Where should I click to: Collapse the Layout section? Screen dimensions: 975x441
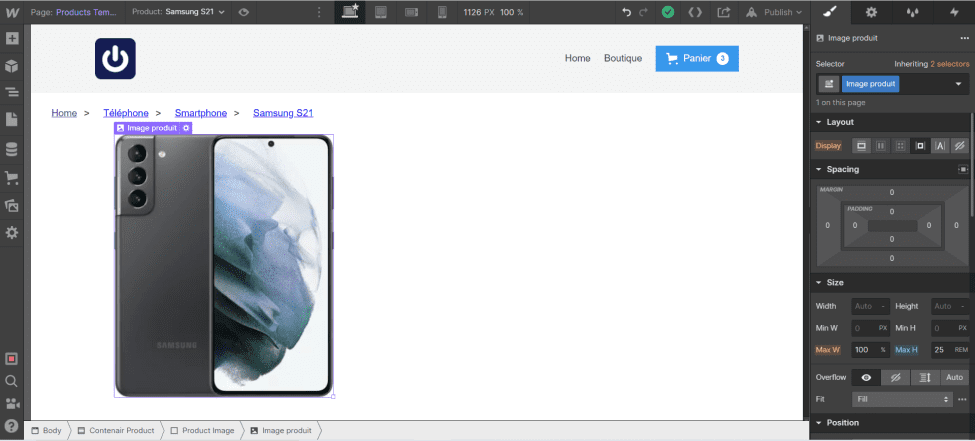(839, 122)
